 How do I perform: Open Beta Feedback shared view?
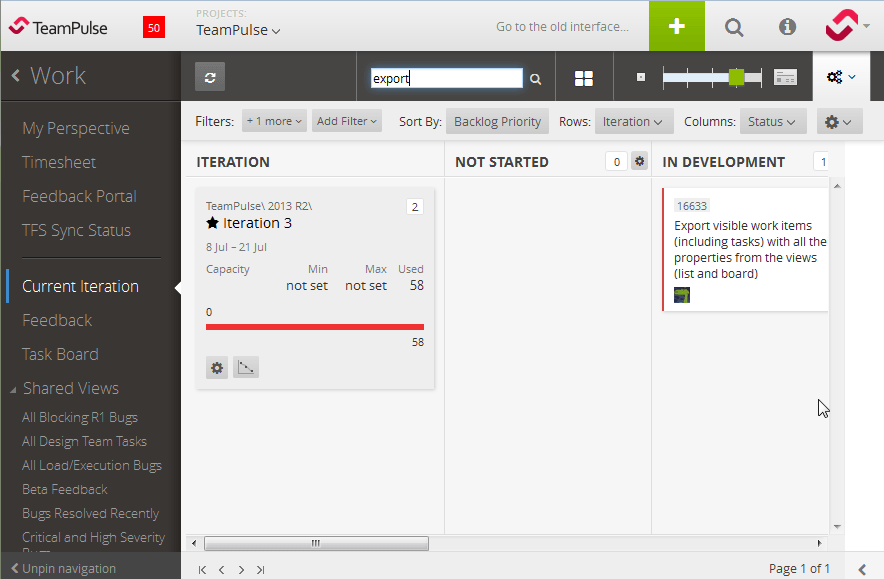click(x=64, y=489)
